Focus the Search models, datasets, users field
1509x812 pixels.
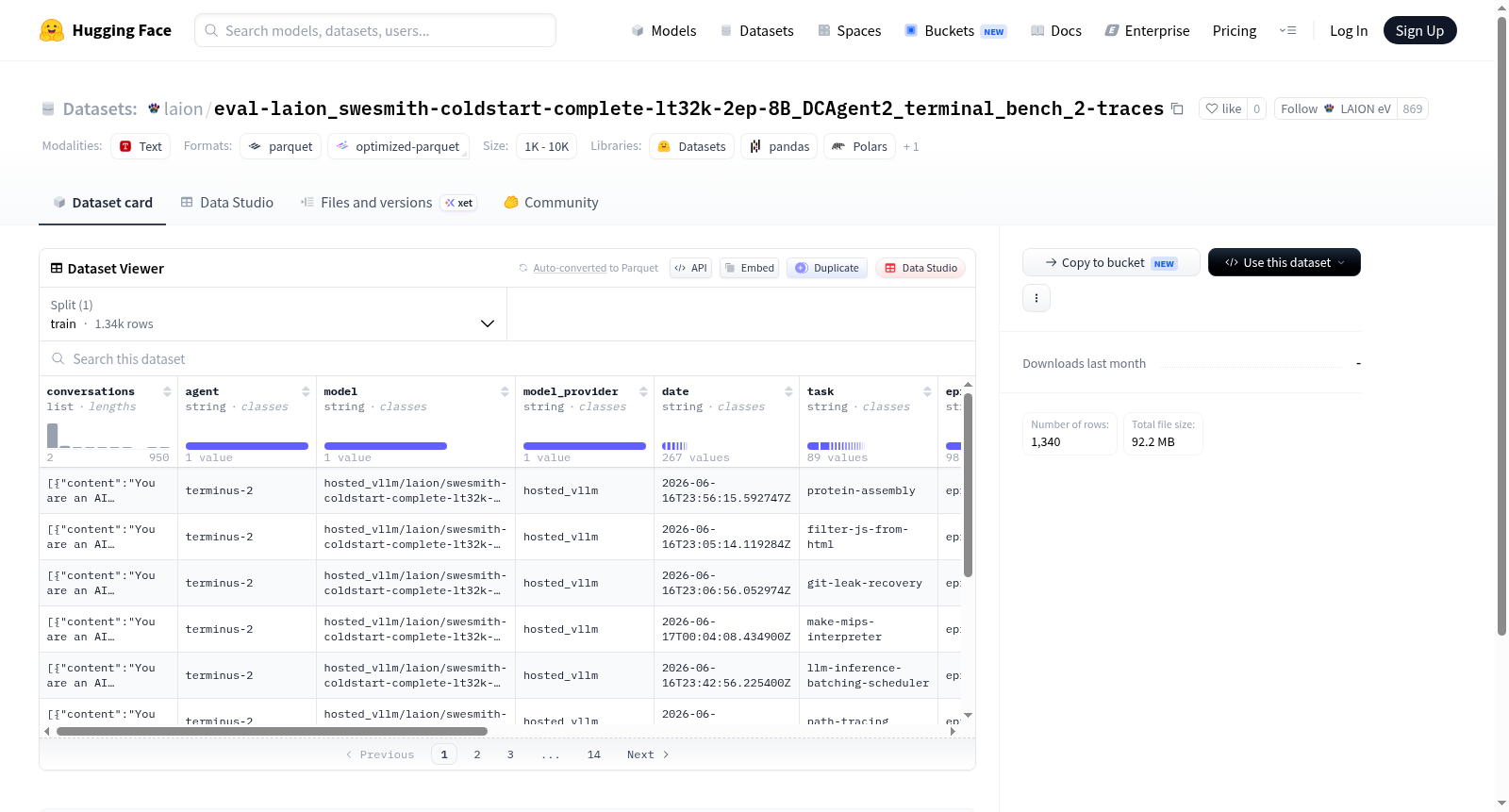(x=375, y=30)
